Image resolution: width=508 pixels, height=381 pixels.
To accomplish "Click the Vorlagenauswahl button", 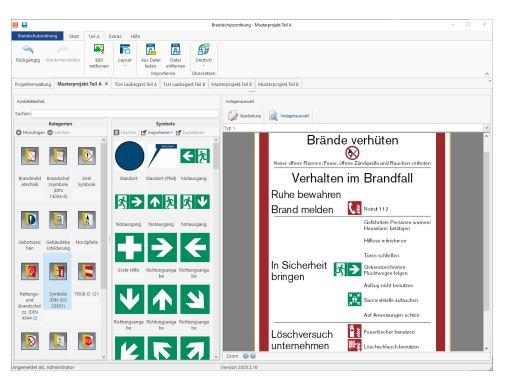I will 289,116.
